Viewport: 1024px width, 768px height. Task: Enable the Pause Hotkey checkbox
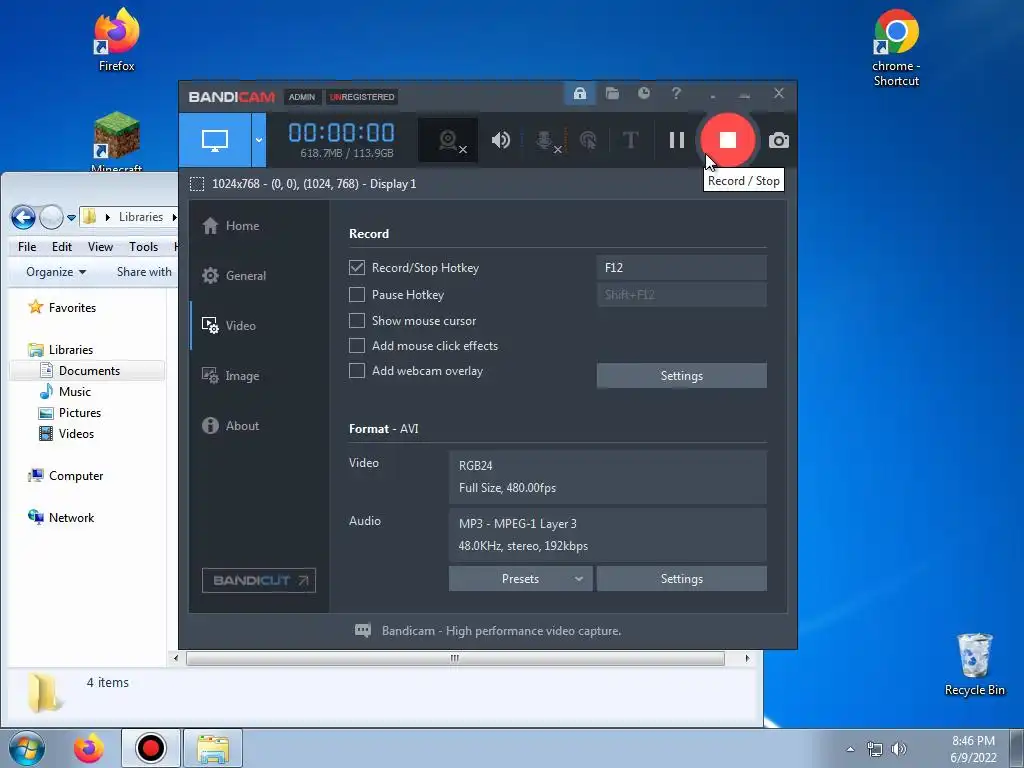click(x=357, y=295)
